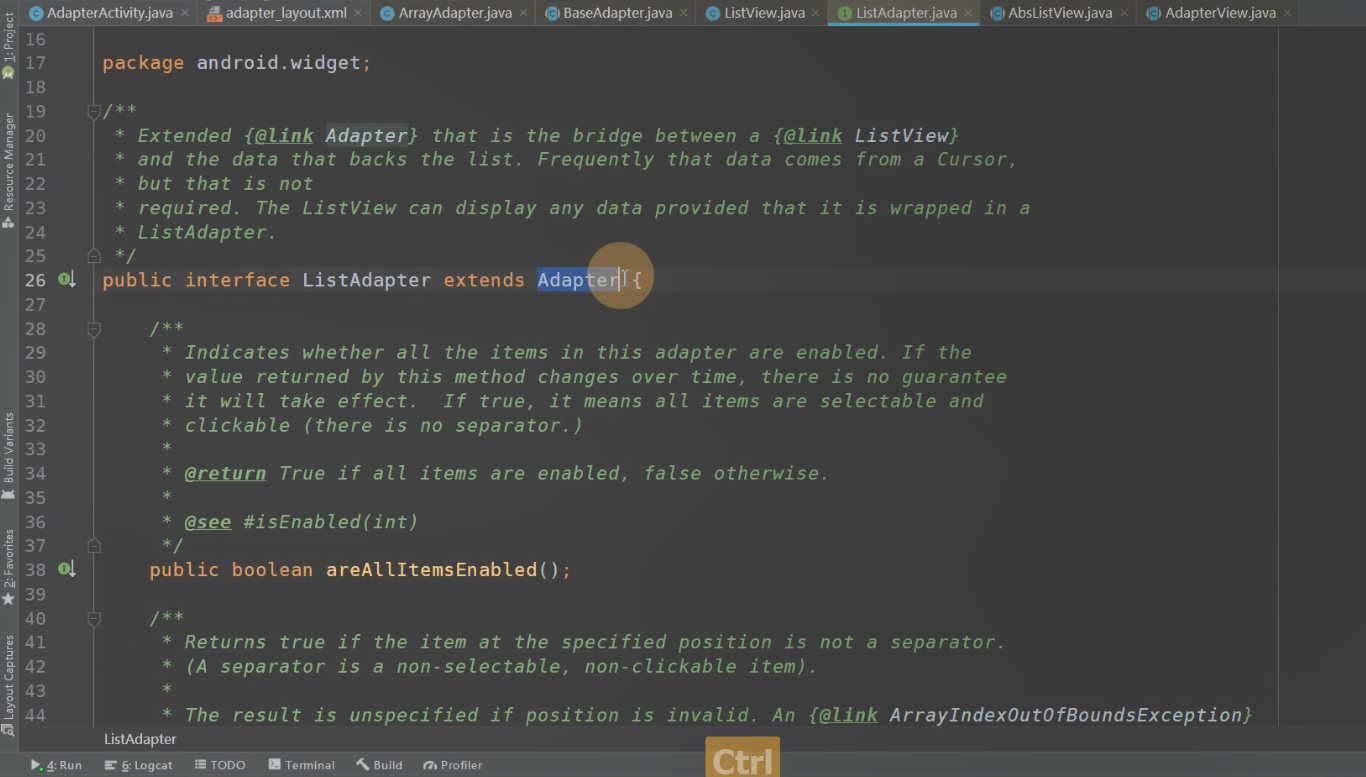Screen dimensions: 1366x777
Task: Click line number 30 in the gutter
Action: click(35, 377)
